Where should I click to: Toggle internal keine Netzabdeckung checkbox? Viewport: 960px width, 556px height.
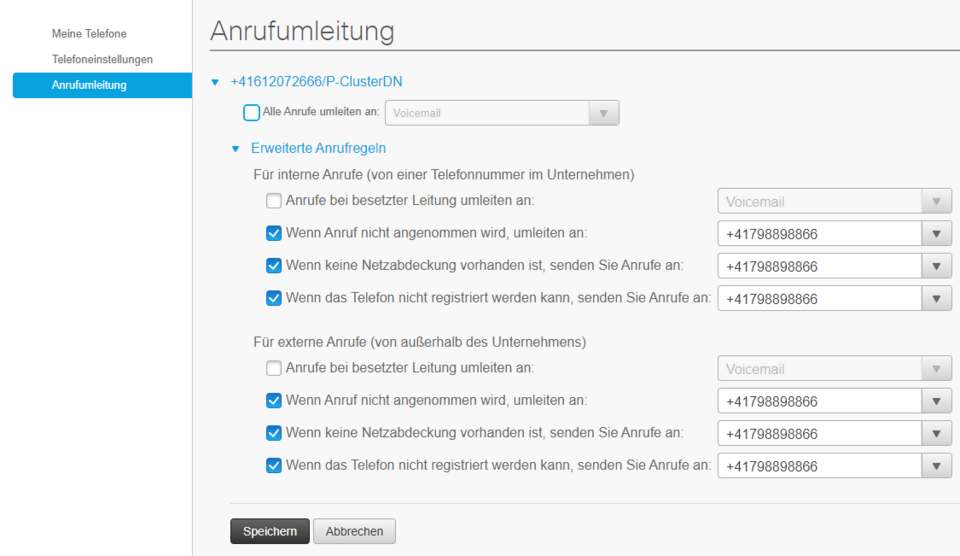(x=274, y=266)
